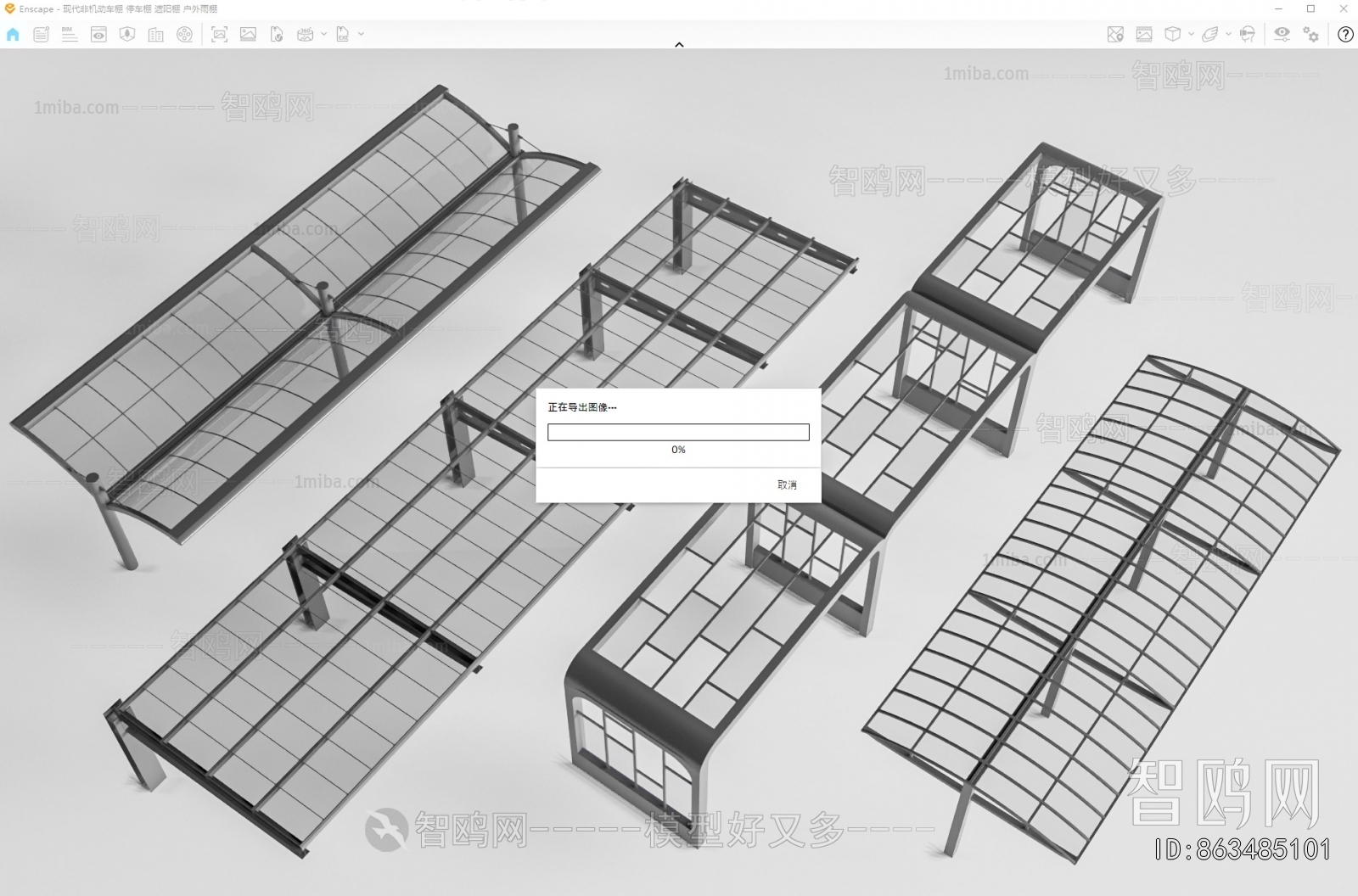Image resolution: width=1358 pixels, height=896 pixels.
Task: Expand the cube projection mode dropdown
Action: point(1191,35)
